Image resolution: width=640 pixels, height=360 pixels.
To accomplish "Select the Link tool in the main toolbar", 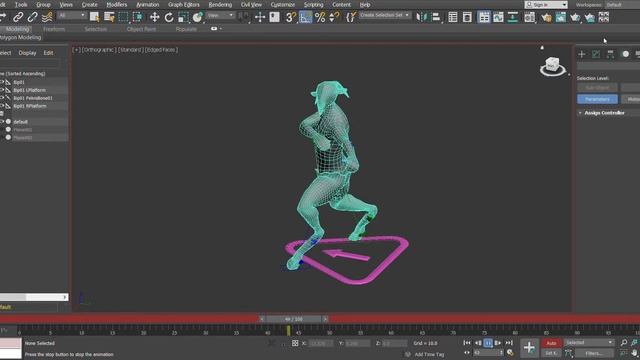I will (x=18, y=17).
